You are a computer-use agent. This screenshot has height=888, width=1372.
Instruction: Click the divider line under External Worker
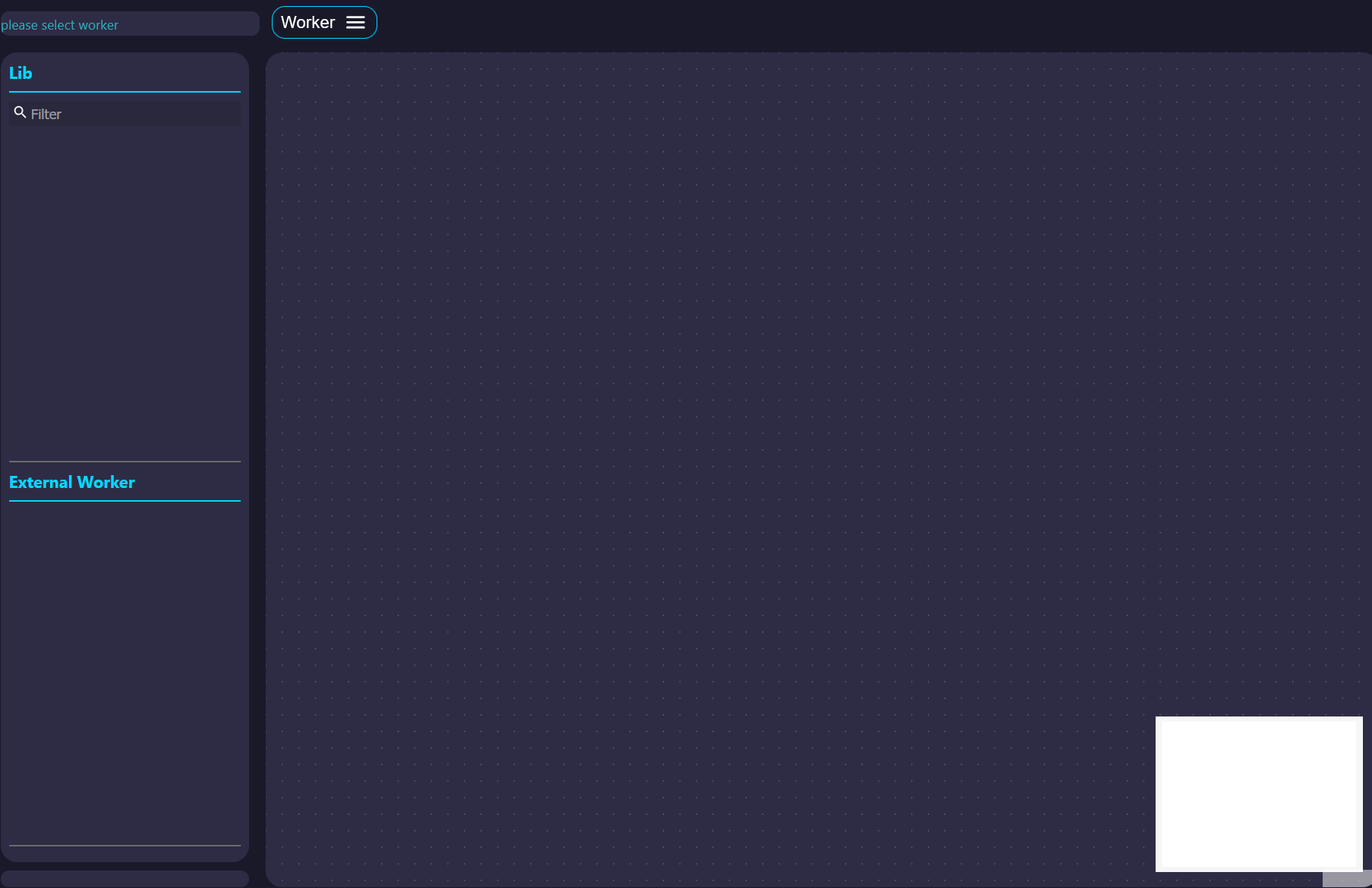(125, 502)
